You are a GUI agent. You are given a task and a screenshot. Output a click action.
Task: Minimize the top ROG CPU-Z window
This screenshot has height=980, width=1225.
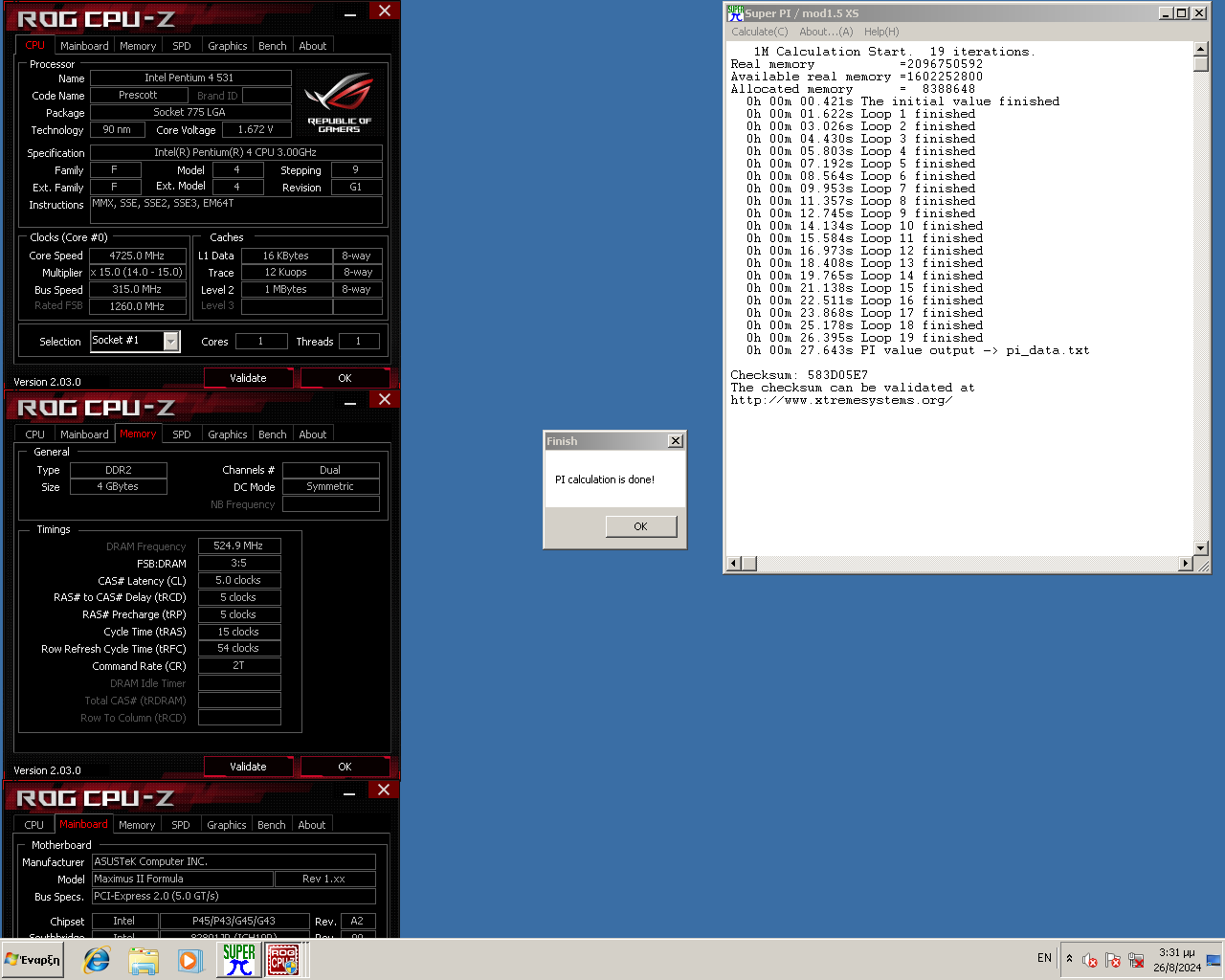(350, 13)
